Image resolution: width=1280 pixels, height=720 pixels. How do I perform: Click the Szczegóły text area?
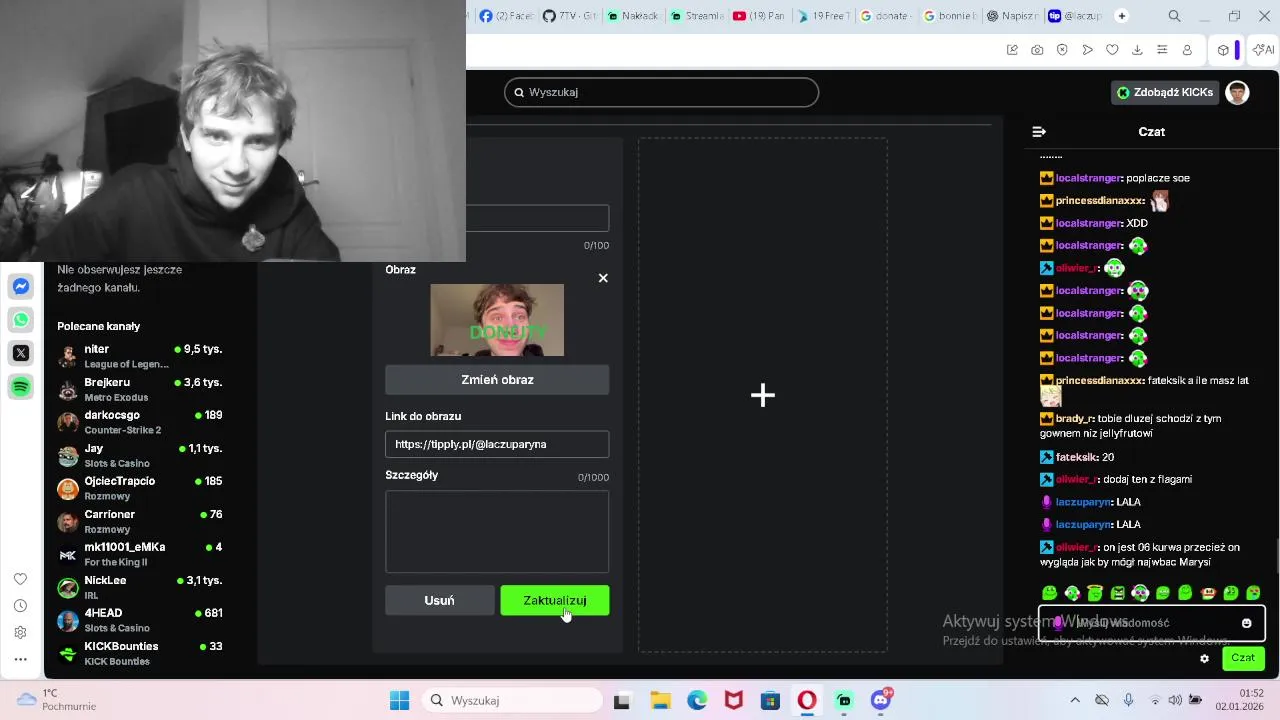point(497,531)
